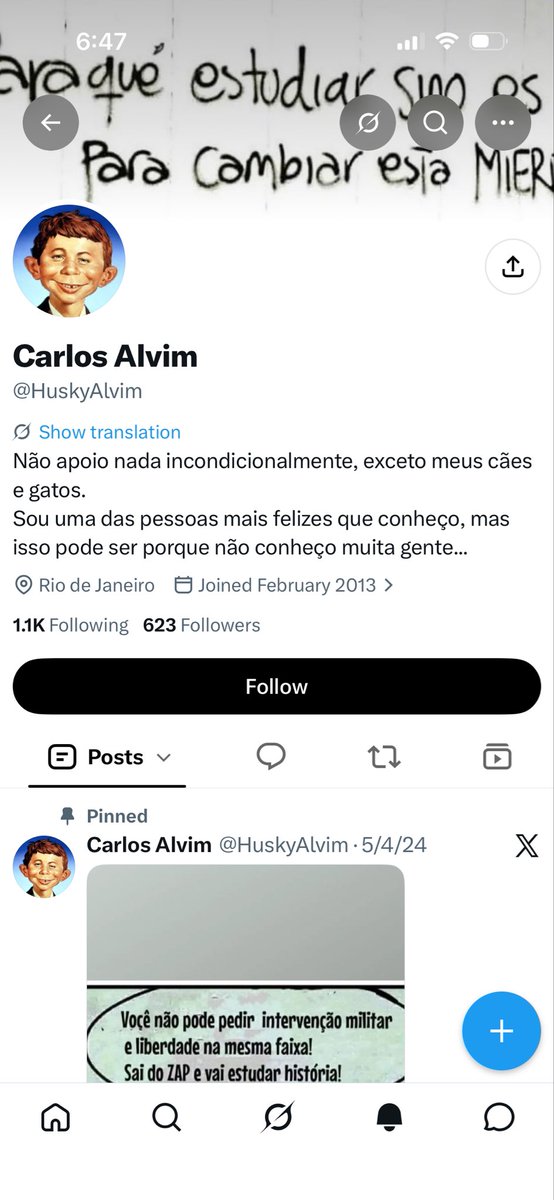Open Home in bottom navigation
The image size is (554, 1200).
56,1117
